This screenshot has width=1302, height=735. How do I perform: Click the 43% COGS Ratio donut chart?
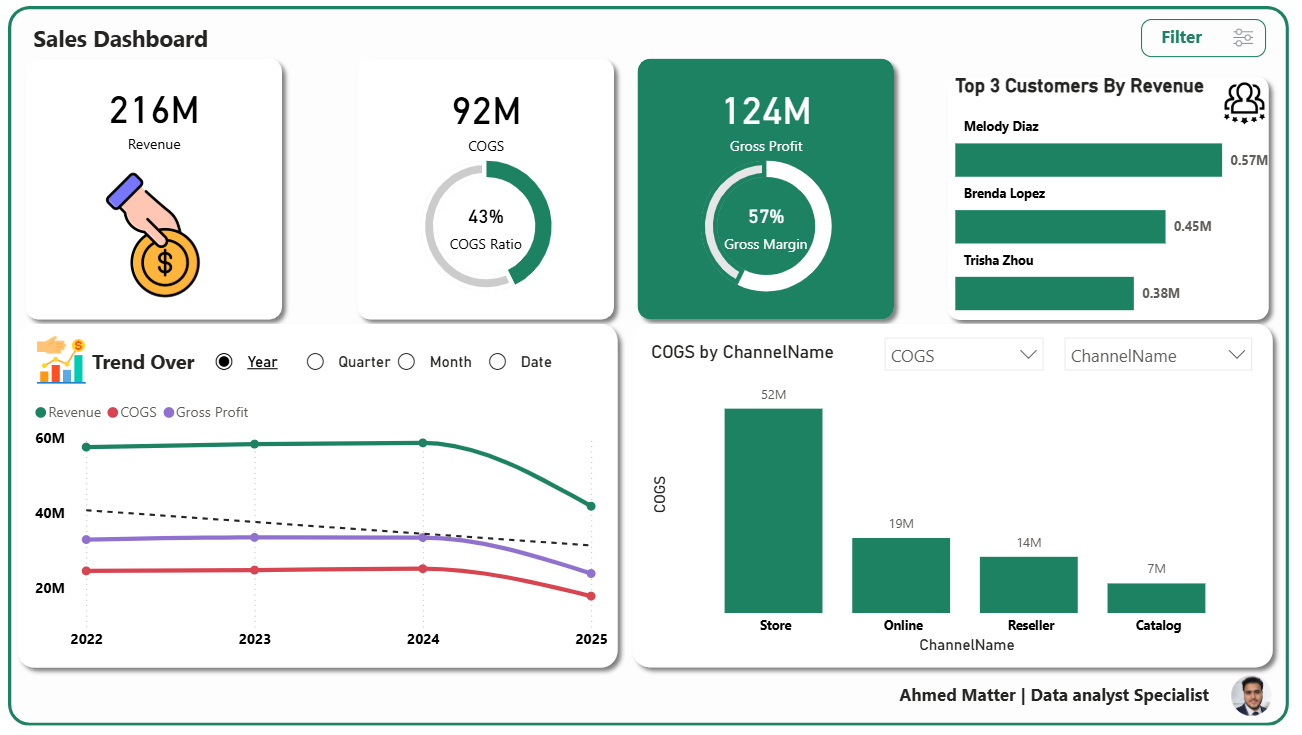(x=488, y=224)
